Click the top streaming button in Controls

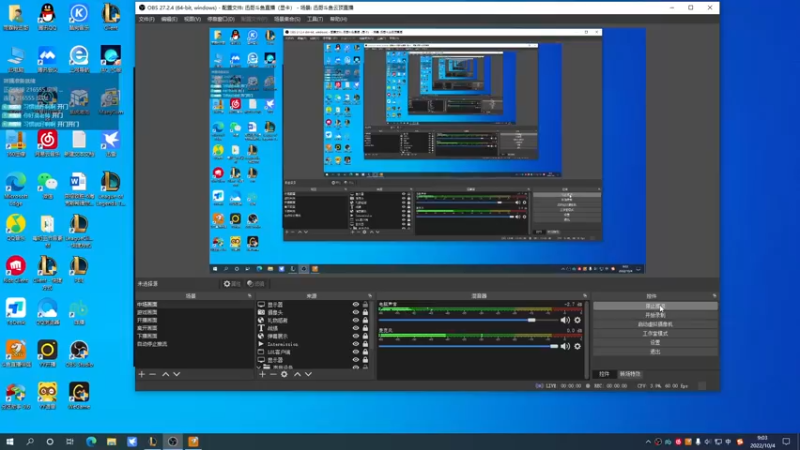655,306
